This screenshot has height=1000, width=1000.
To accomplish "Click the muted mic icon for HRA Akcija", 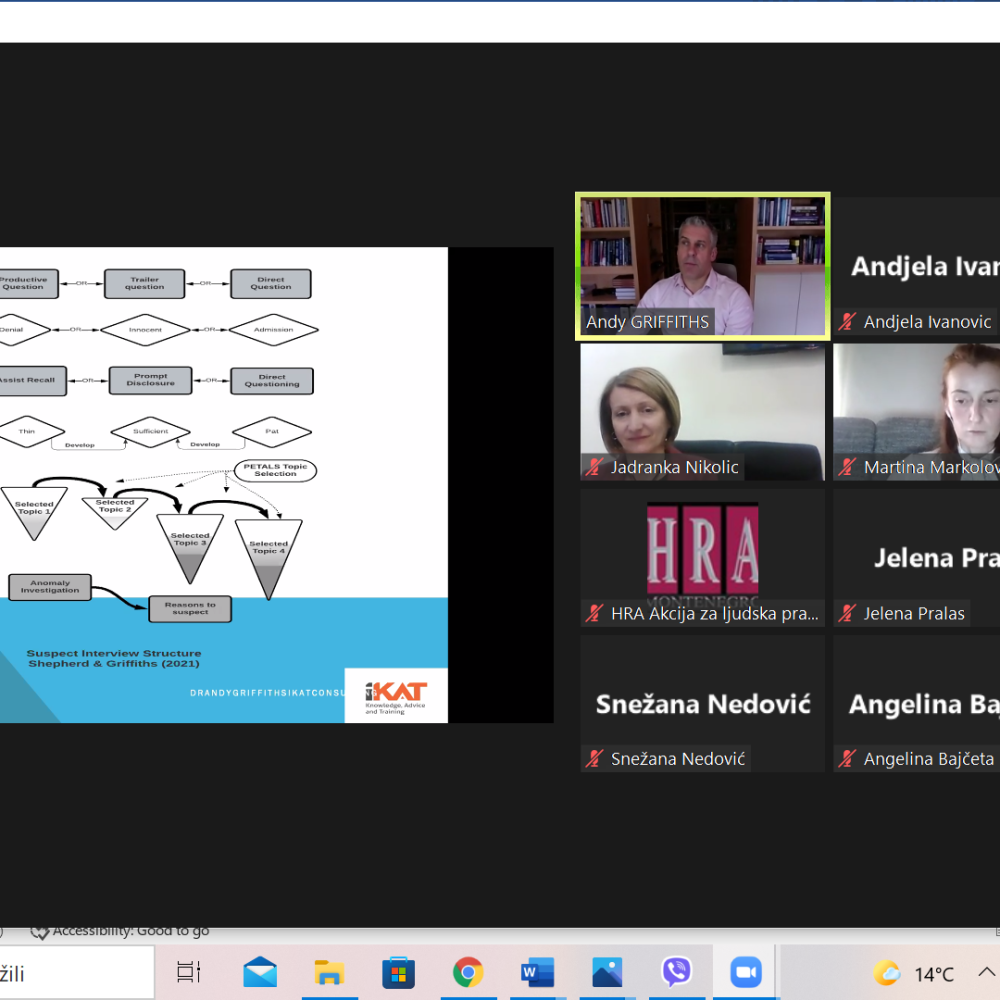I will 594,613.
